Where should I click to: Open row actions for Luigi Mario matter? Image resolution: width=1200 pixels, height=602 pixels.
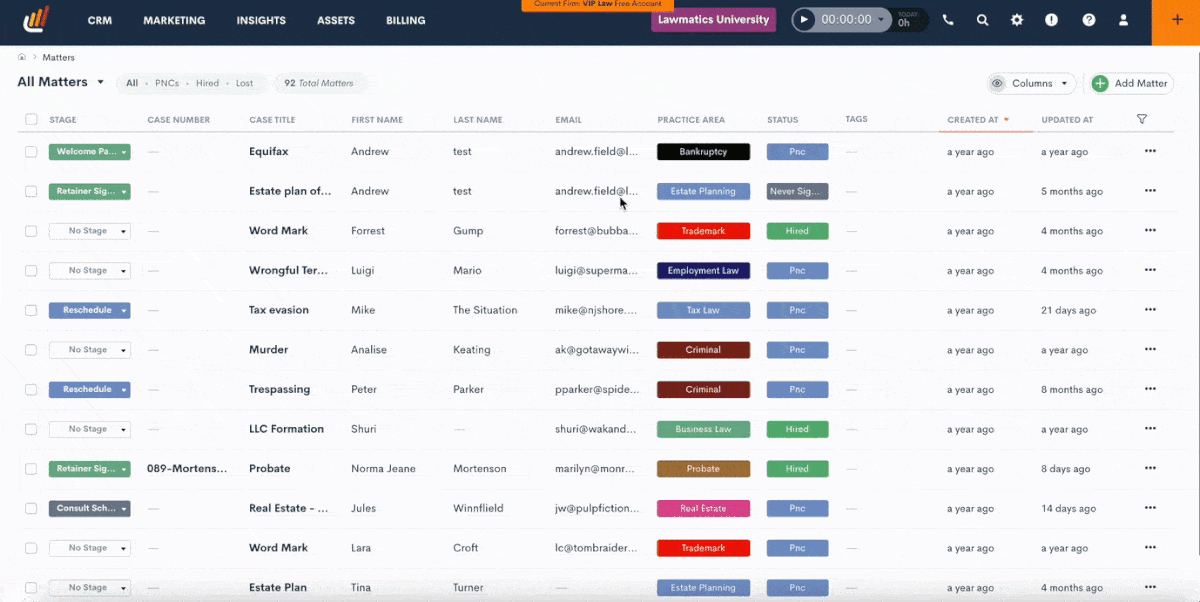click(1150, 270)
